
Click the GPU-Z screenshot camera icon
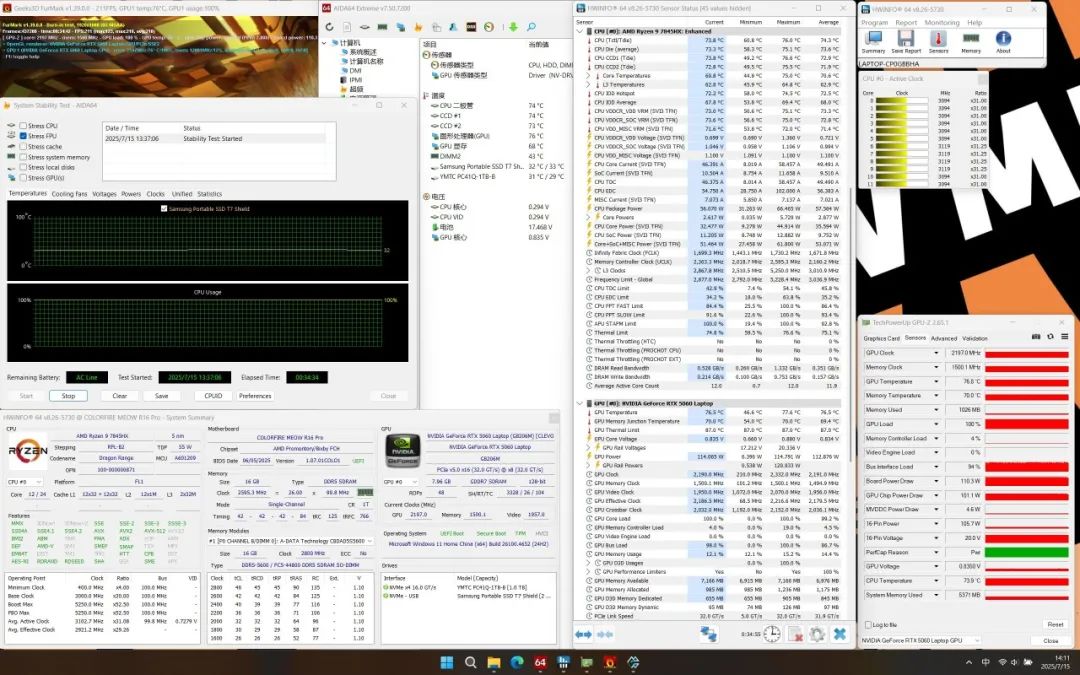[1036, 337]
